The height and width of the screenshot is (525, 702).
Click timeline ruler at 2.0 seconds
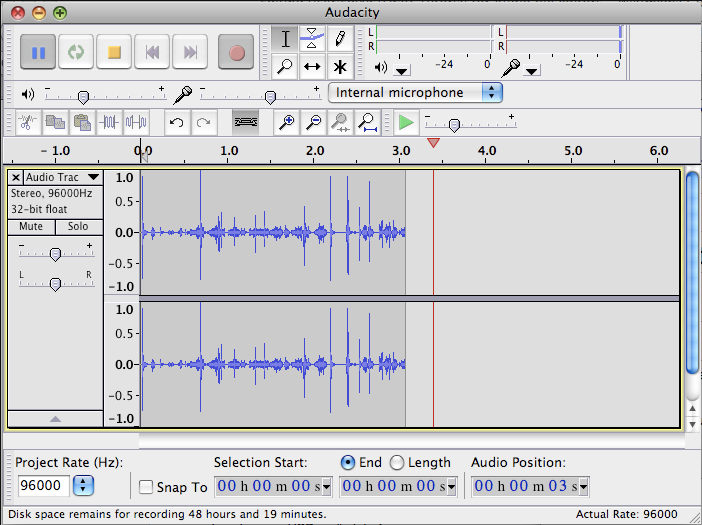click(x=315, y=151)
